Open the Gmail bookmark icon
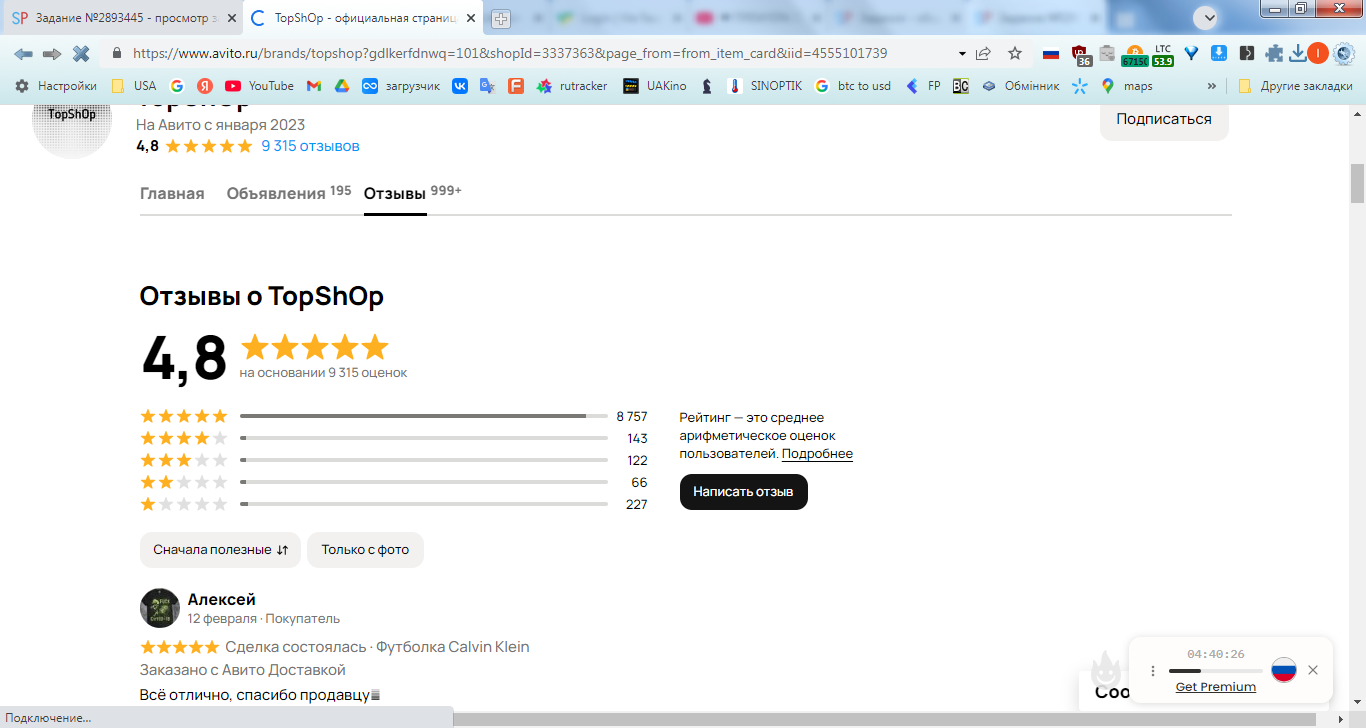This screenshot has width=1366, height=728. (x=314, y=86)
